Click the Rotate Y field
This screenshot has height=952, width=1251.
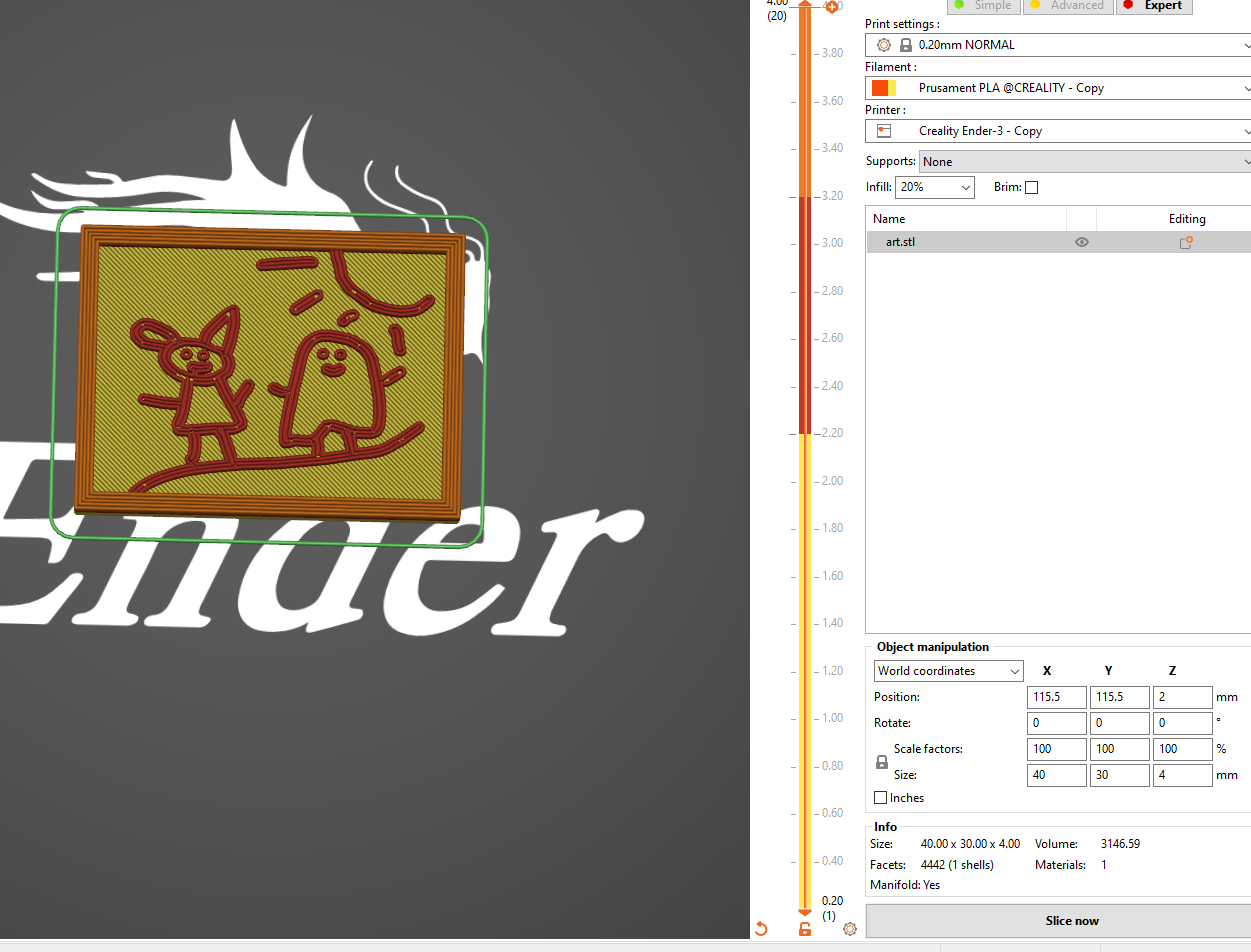click(1120, 723)
